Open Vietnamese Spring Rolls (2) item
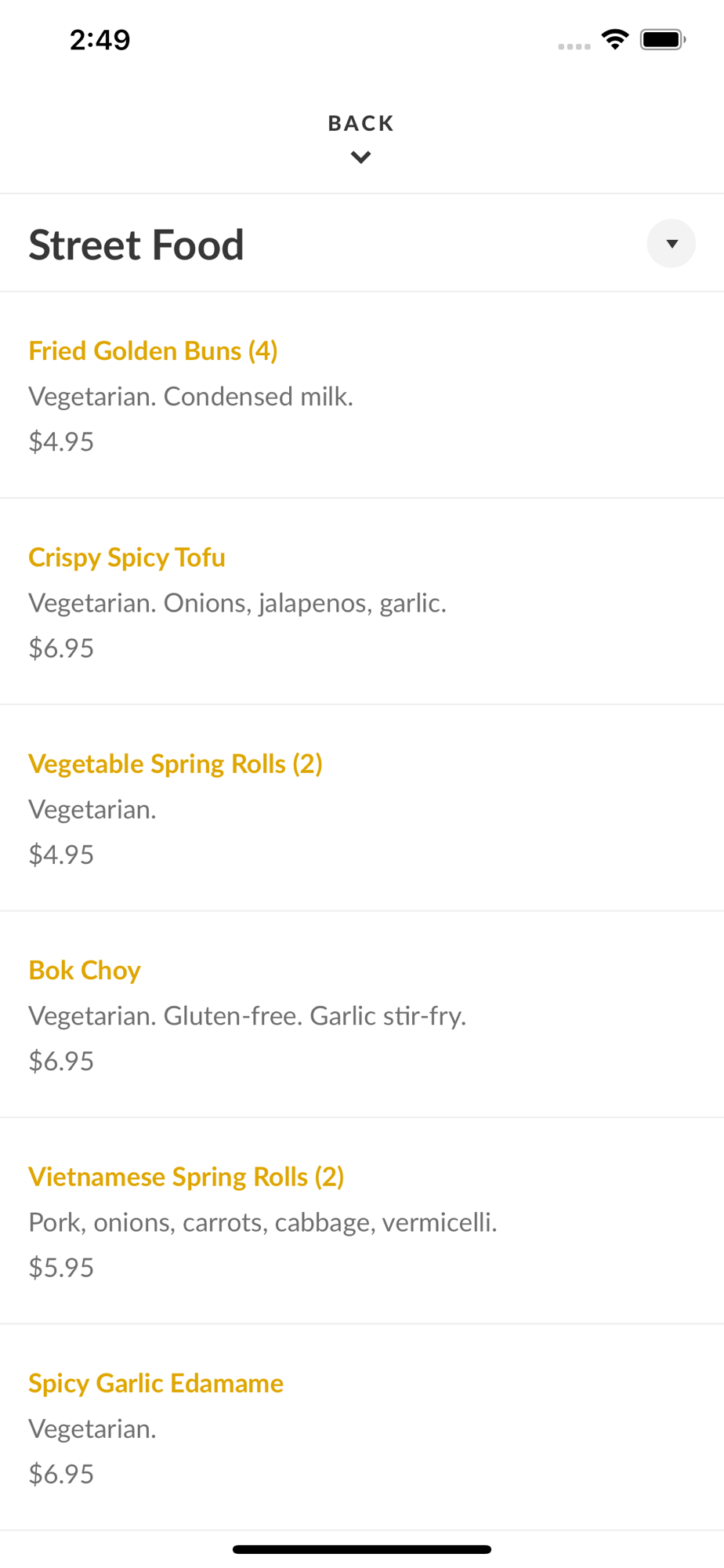The image size is (724, 1568). [186, 1177]
